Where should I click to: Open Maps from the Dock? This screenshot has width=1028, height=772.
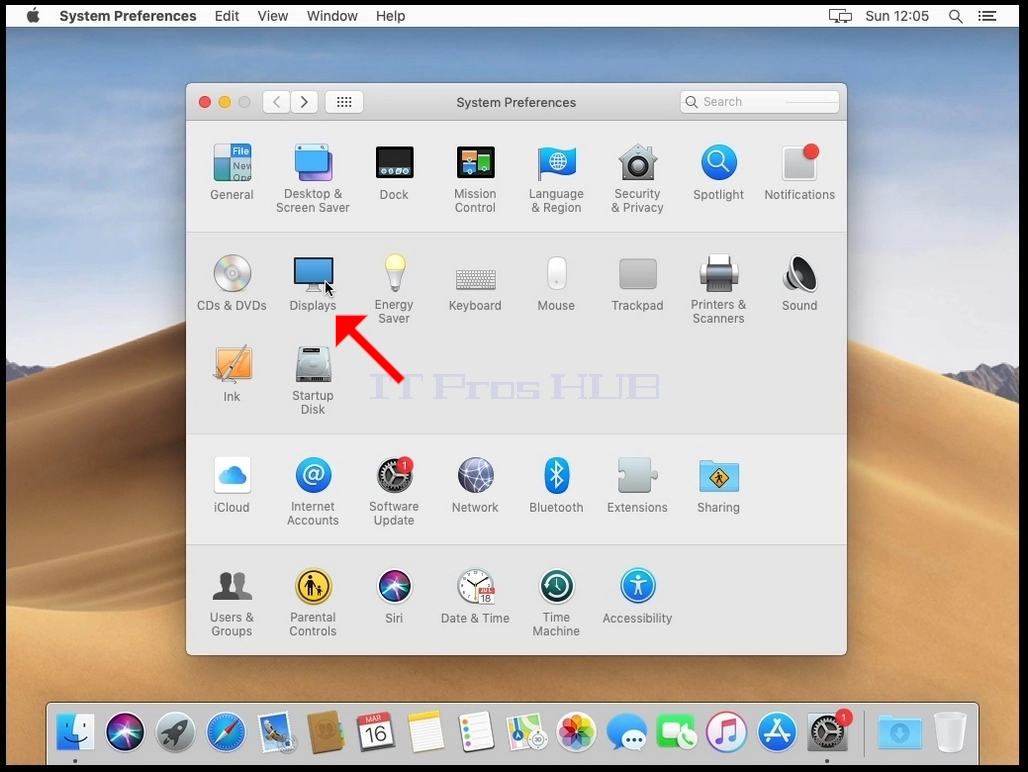point(526,731)
